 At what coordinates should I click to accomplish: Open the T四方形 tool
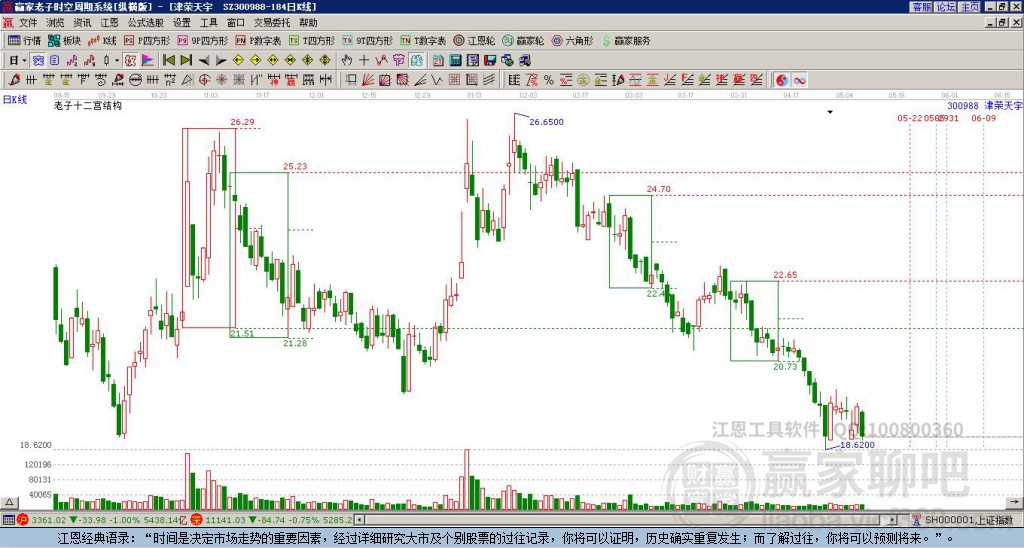(312, 40)
